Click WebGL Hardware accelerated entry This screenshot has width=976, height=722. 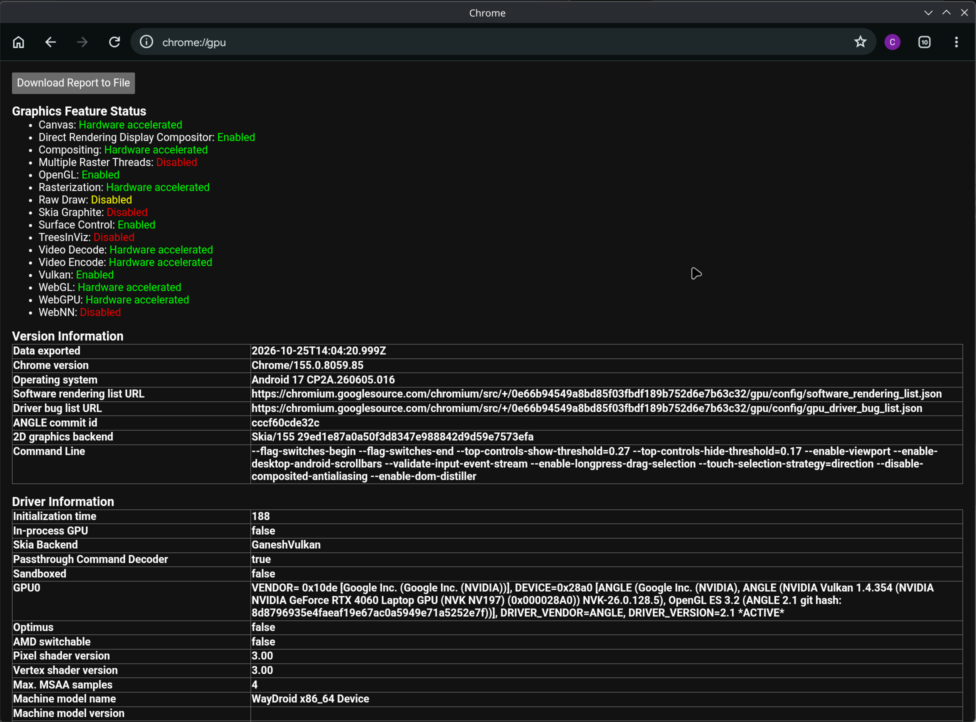point(110,287)
